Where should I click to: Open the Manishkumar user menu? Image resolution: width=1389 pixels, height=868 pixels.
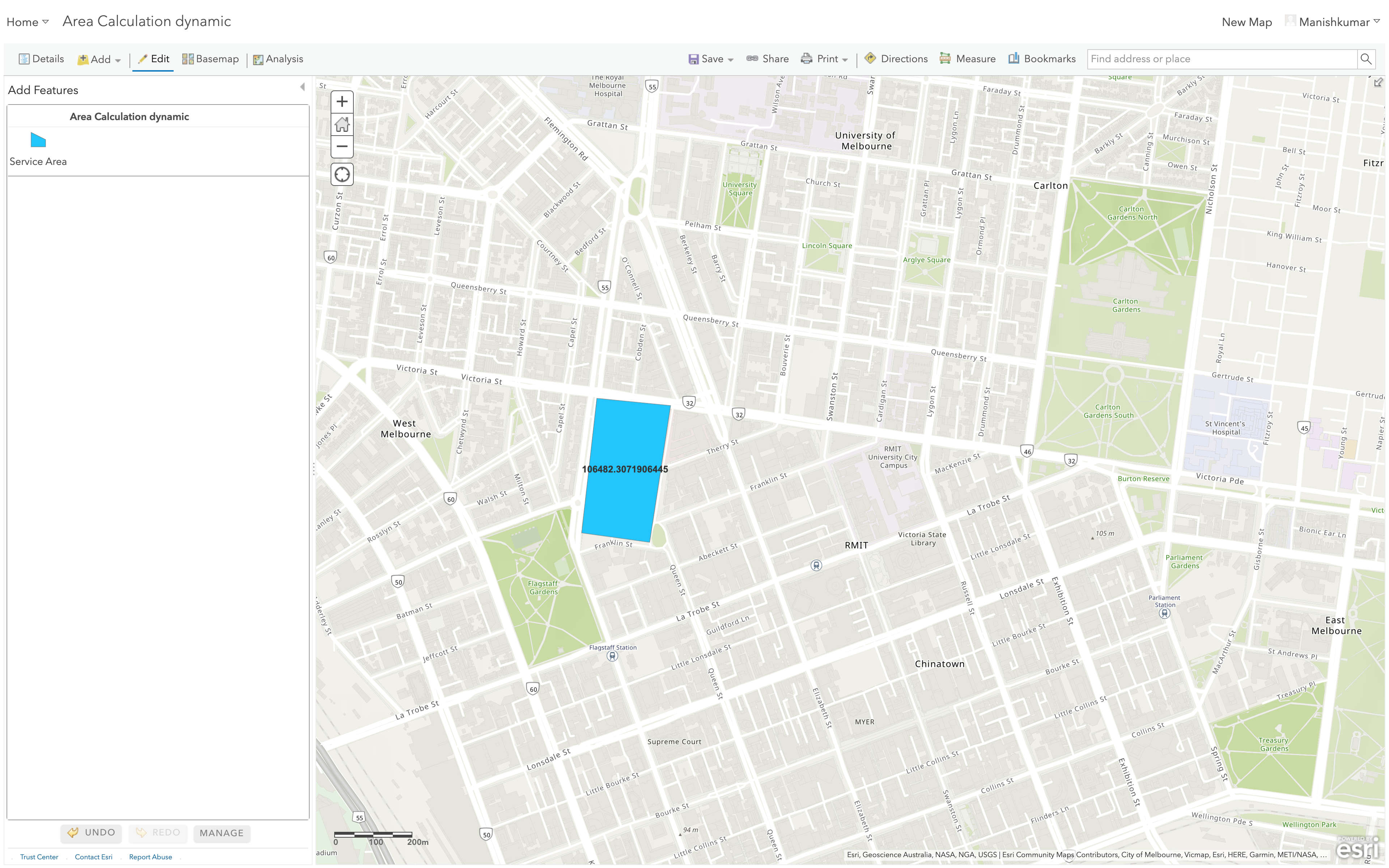pos(1333,22)
